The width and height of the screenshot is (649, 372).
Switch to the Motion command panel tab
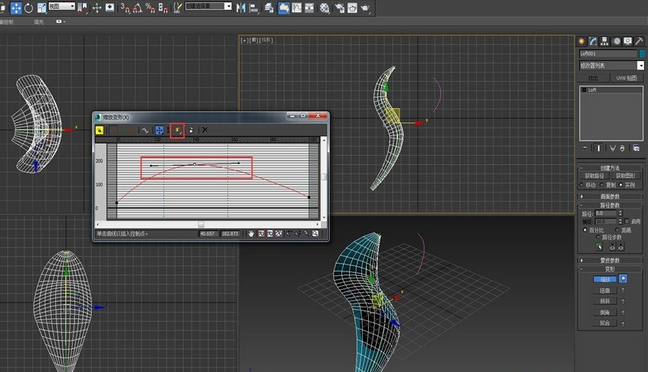(617, 41)
